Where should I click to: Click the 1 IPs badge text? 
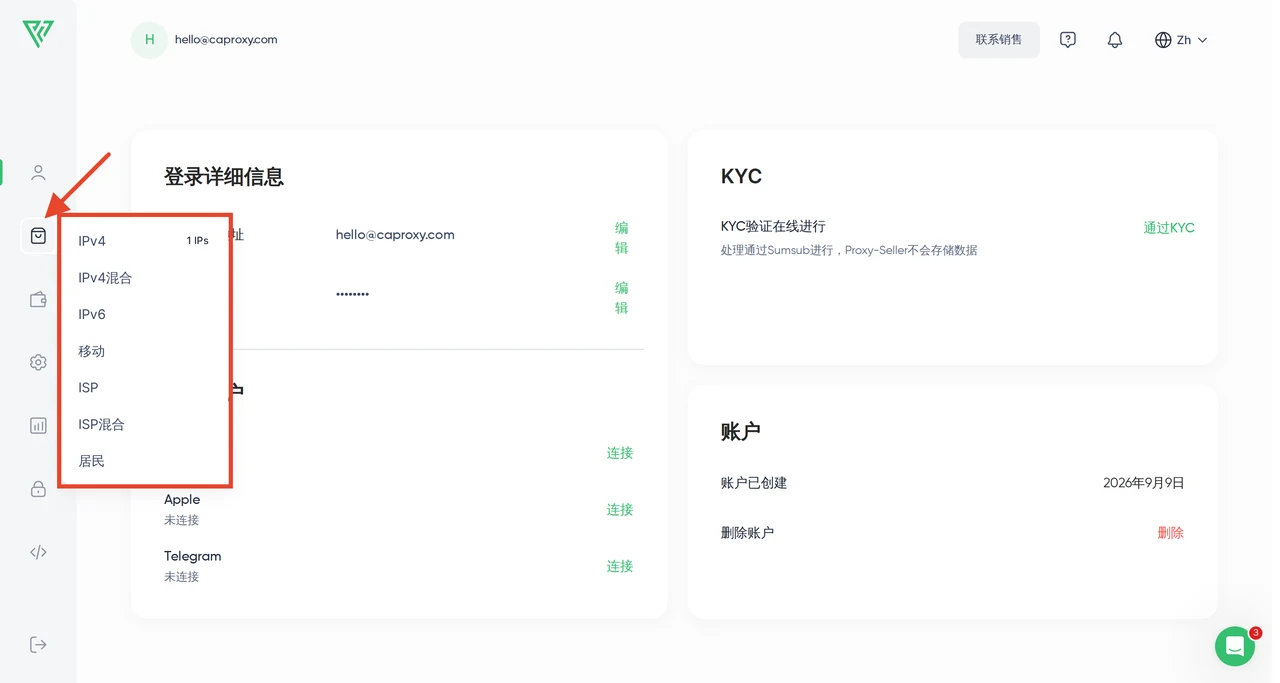pos(198,241)
